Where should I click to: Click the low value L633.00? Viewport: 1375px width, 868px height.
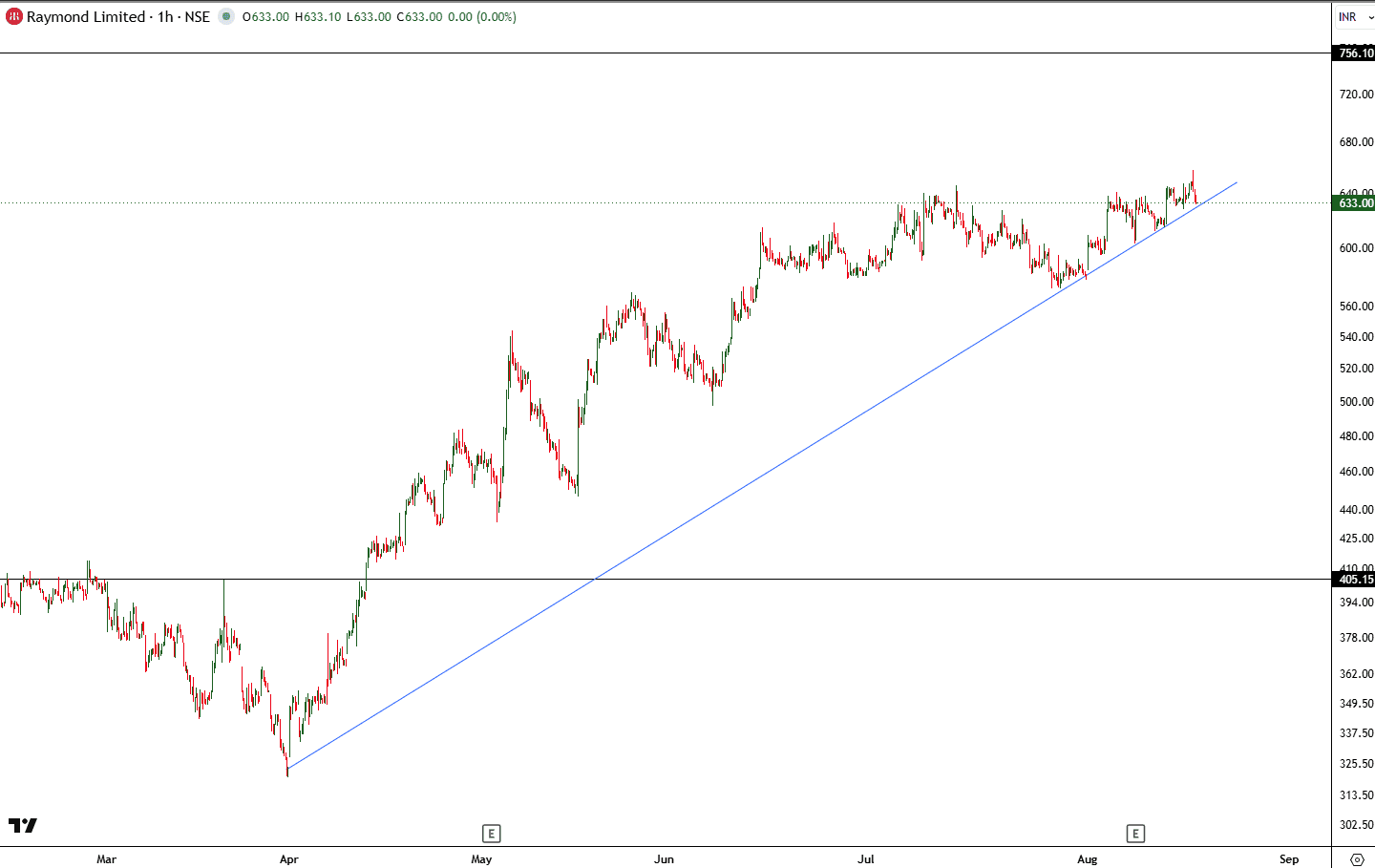369,16
